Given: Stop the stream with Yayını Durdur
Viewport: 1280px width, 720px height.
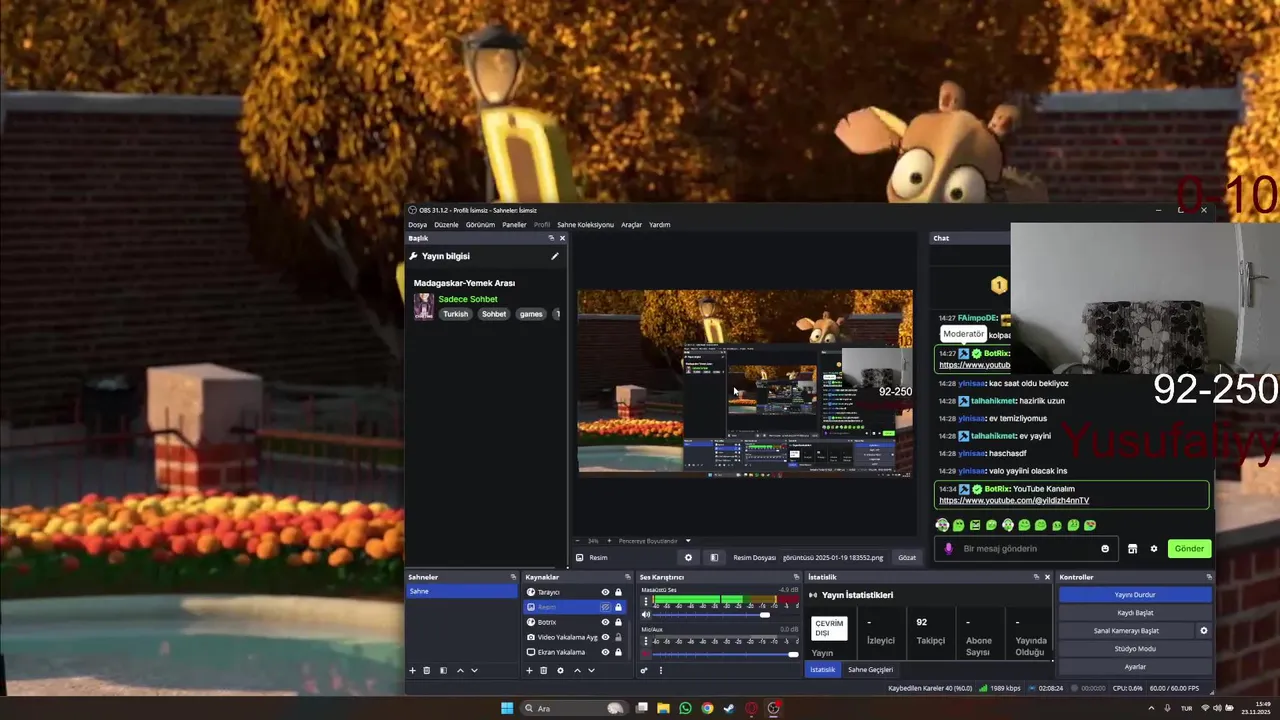Looking at the screenshot, I should (x=1135, y=595).
